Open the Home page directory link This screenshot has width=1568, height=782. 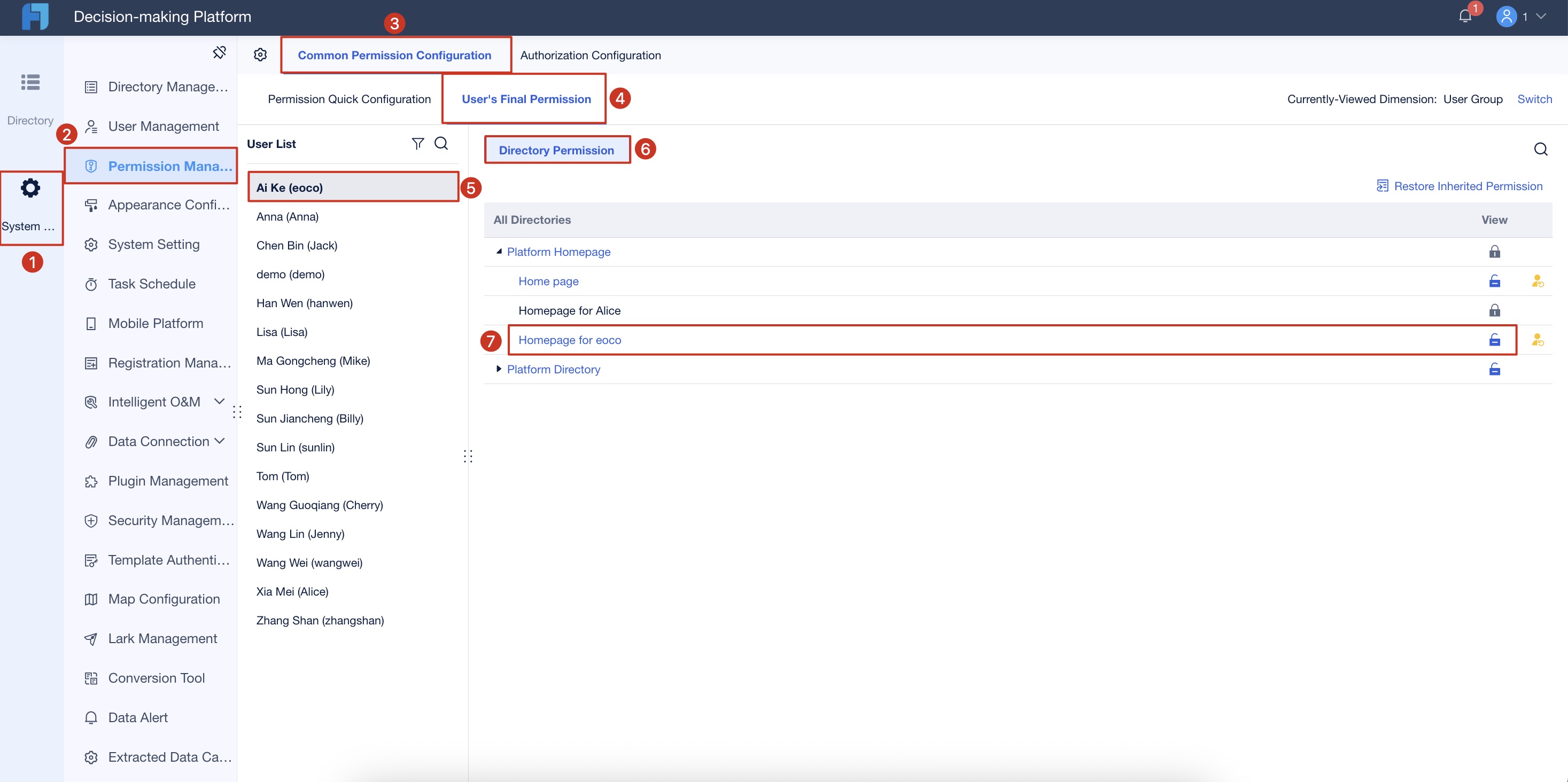[548, 281]
